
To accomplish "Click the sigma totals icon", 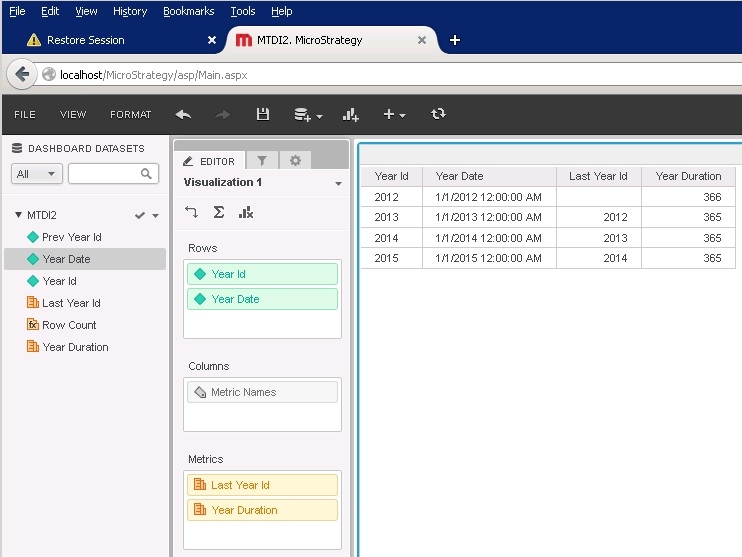I will [219, 212].
